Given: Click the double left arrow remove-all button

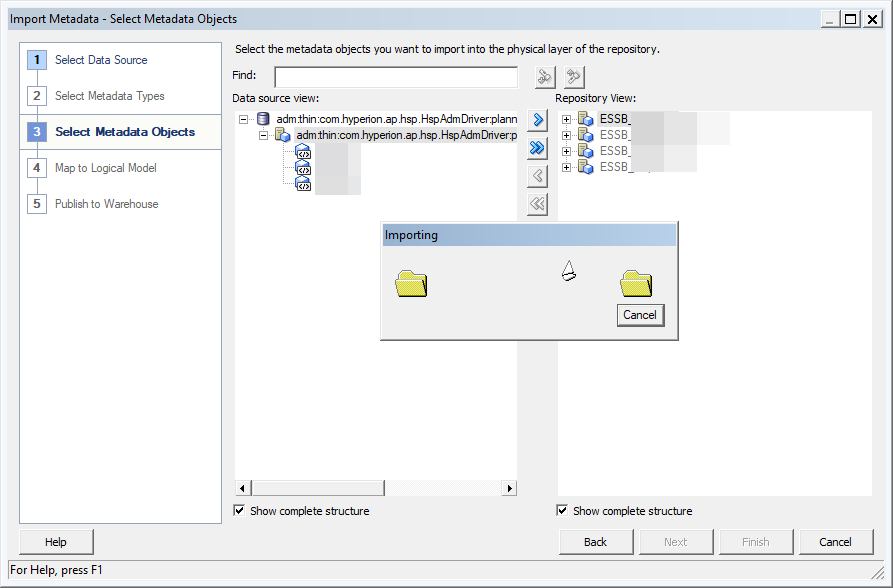Looking at the screenshot, I should 537,204.
